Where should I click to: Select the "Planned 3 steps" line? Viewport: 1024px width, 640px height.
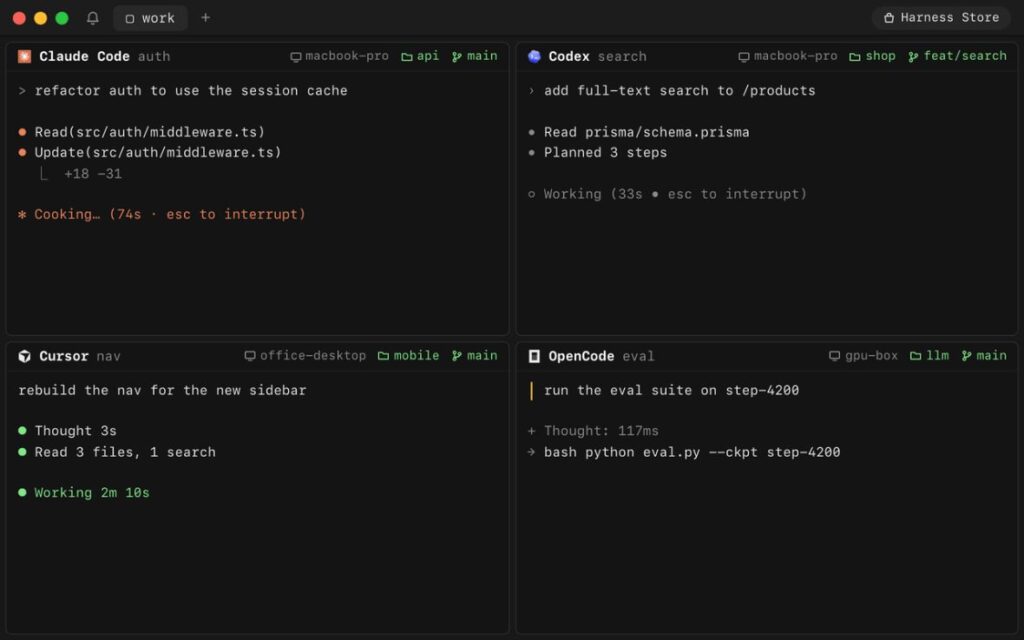pos(605,152)
